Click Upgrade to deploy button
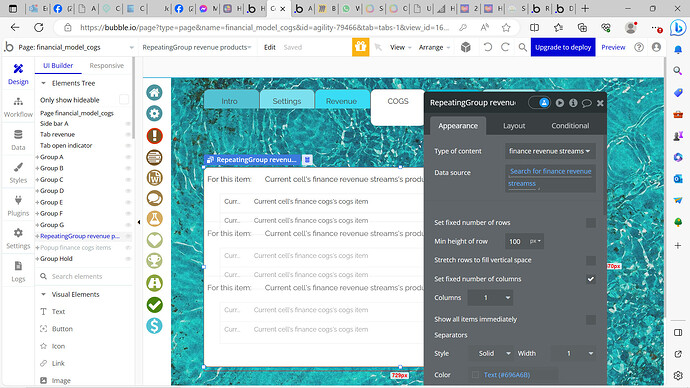Viewport: 690px width, 388px height. pos(563,47)
